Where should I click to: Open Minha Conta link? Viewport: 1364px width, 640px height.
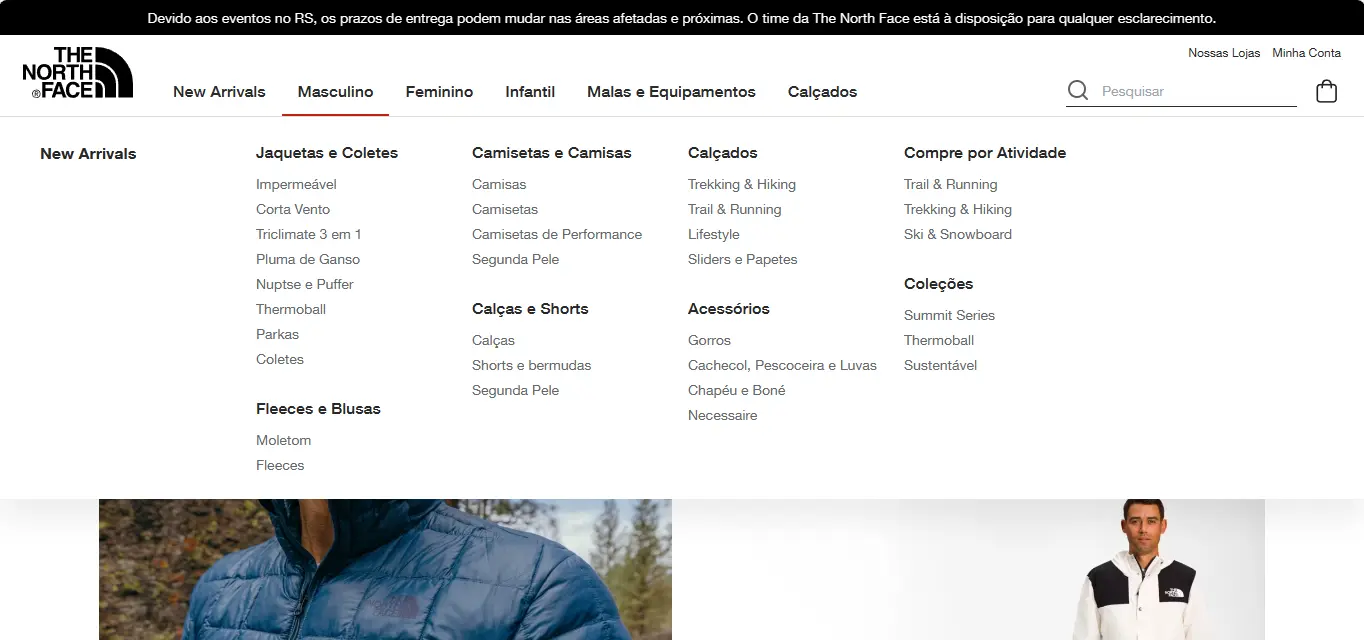1306,53
